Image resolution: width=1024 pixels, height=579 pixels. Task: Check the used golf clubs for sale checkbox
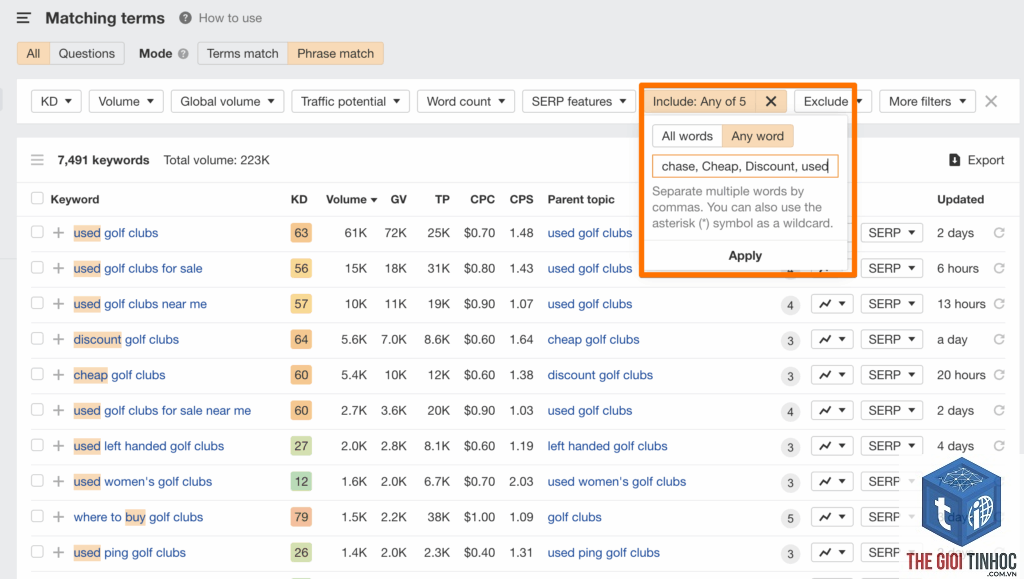point(37,268)
